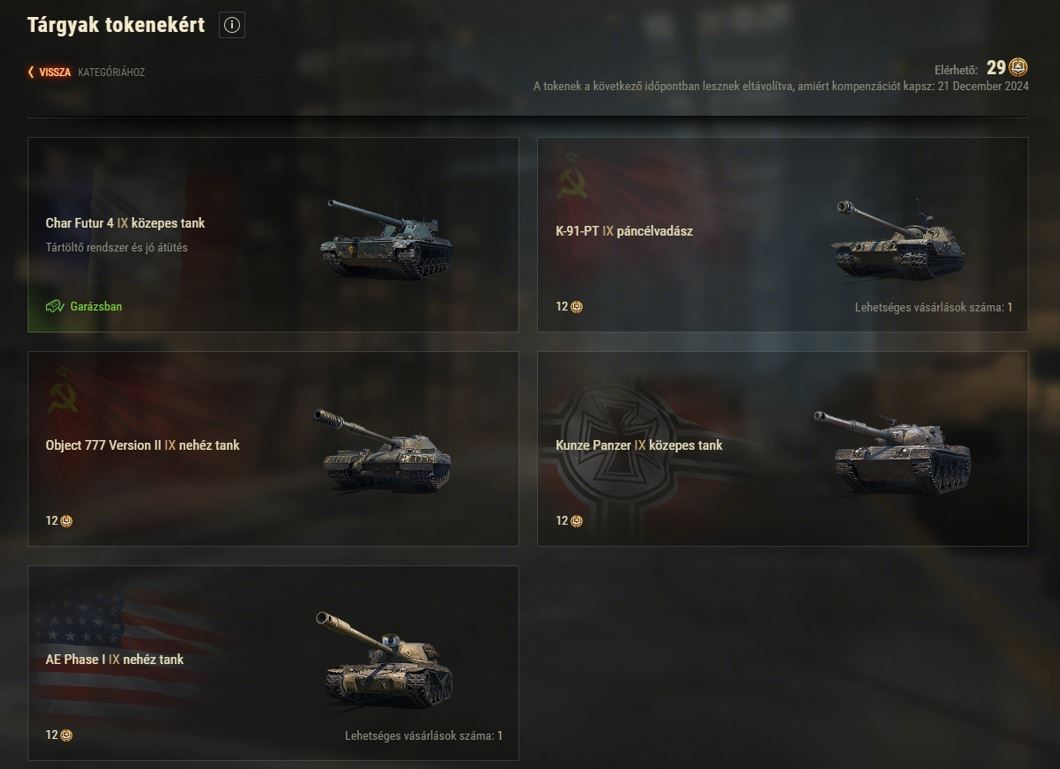1060x769 pixels.
Task: Click the AE Phase I IX nehéz tank title
Action: (x=114, y=660)
